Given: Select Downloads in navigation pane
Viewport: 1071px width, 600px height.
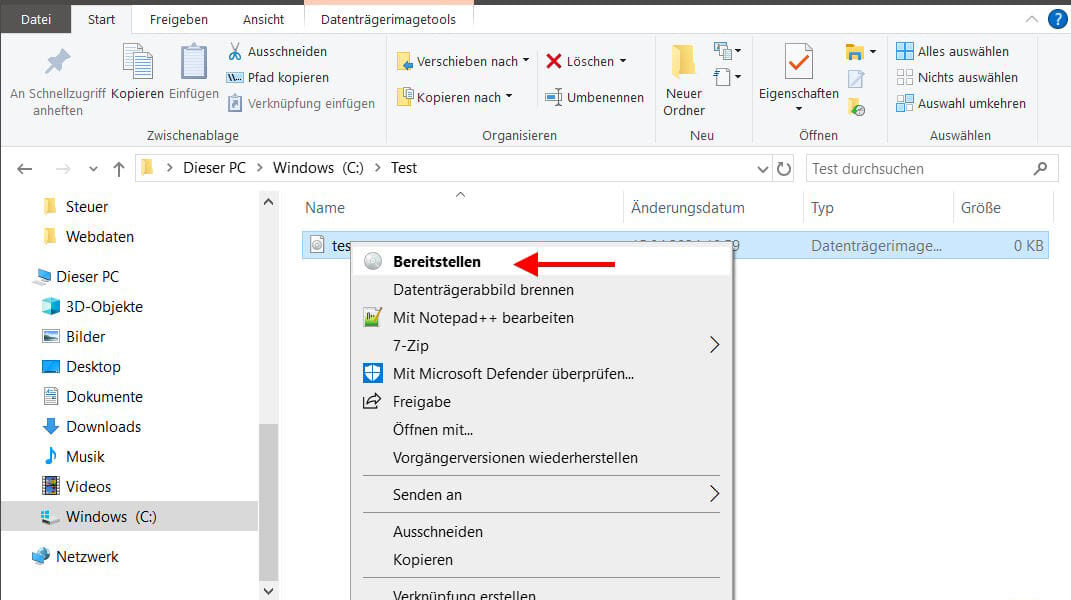Looking at the screenshot, I should pos(103,426).
